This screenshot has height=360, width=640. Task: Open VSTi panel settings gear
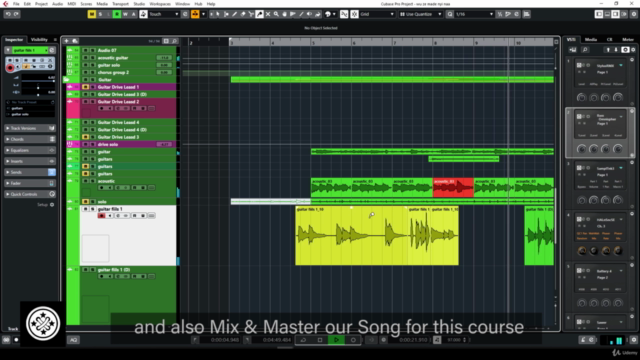(633, 50)
